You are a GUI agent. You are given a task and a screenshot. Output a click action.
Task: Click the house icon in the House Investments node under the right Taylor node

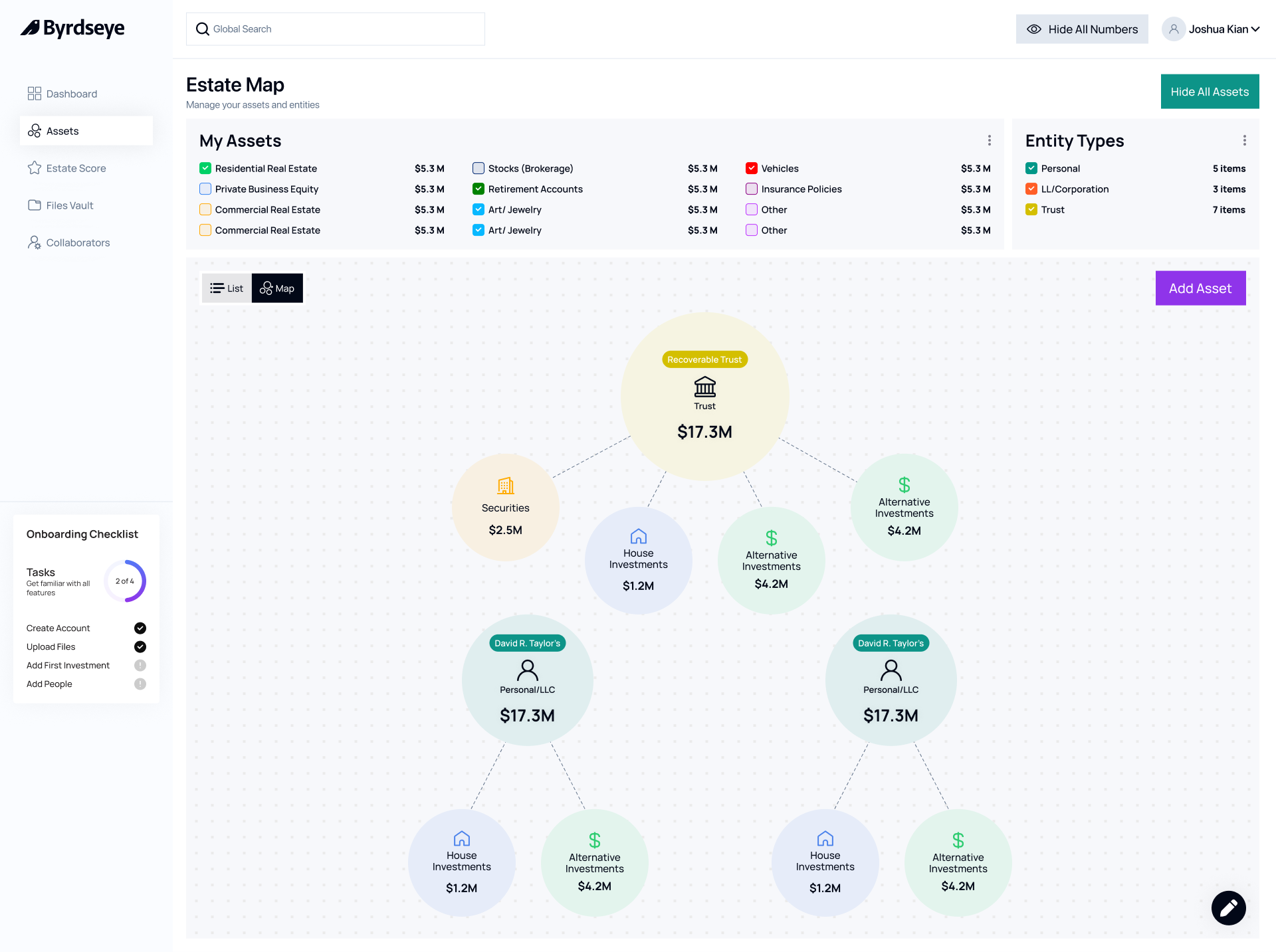825,838
